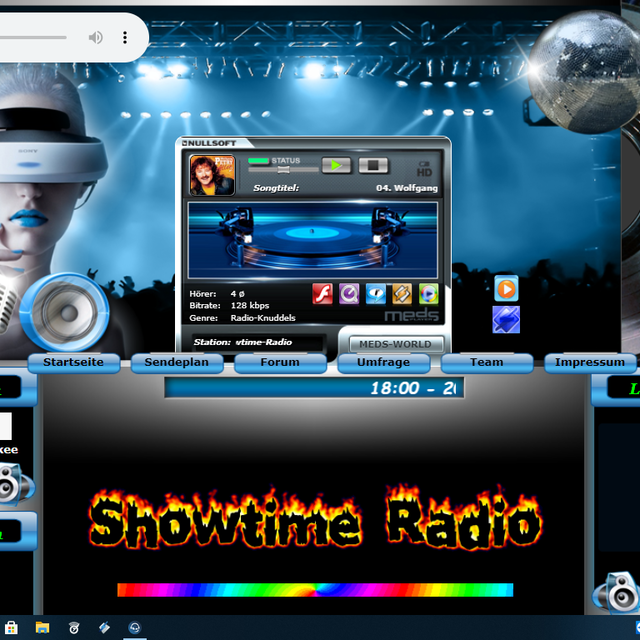Click the Windows Media Player icon in player
Screen dimensions: 640x640
click(x=429, y=293)
